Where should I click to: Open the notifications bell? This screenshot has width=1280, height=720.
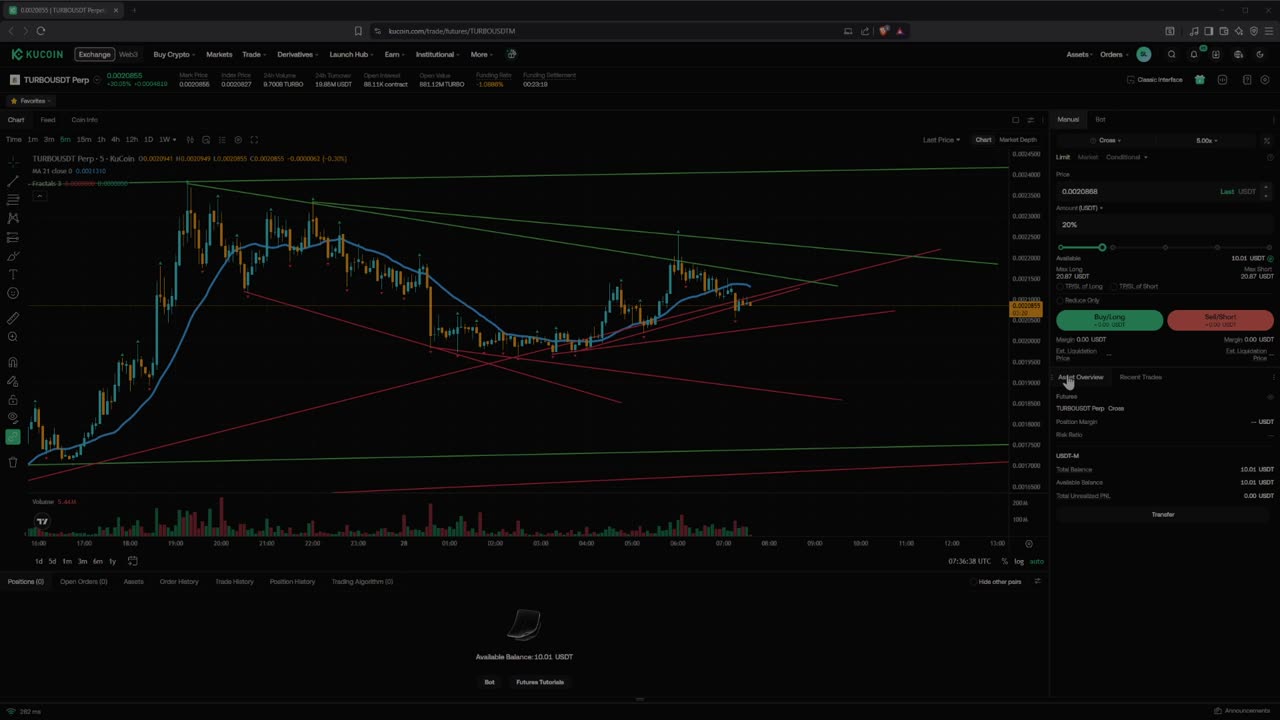coord(1193,54)
